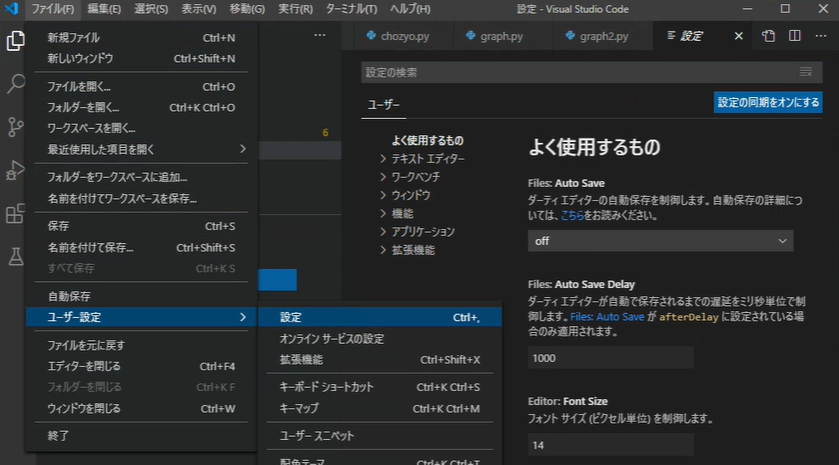Toggle 自動保存 in File menu
839x465 pixels.
pos(141,296)
